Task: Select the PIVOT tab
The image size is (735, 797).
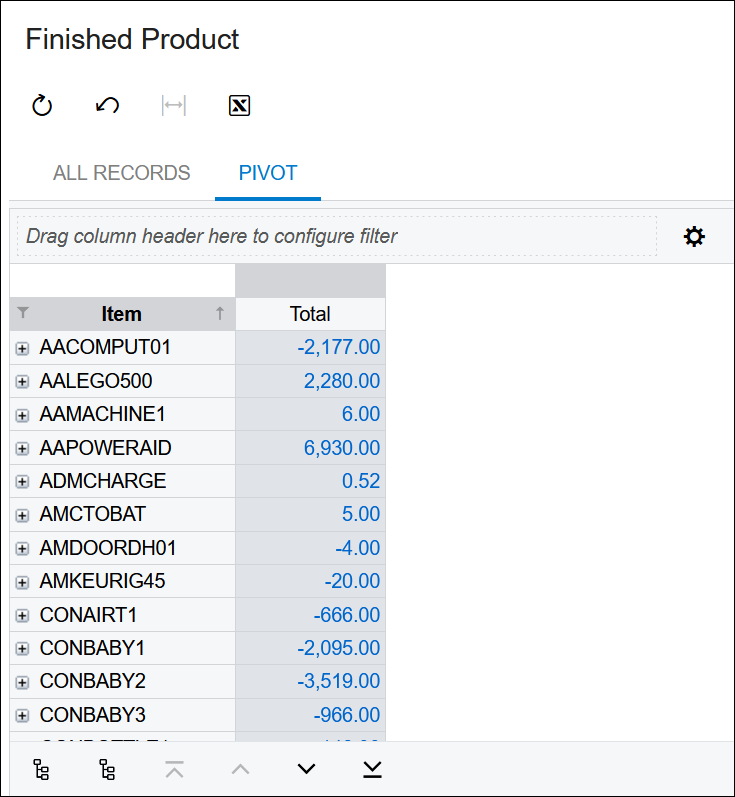Action: coord(268,173)
